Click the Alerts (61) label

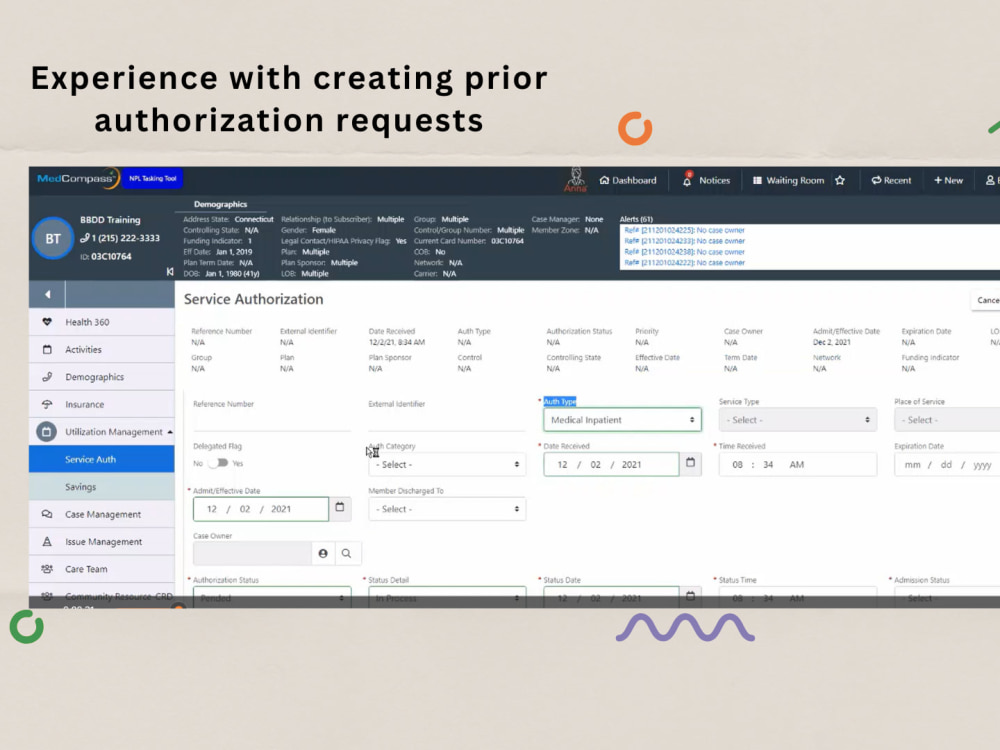tap(636, 219)
